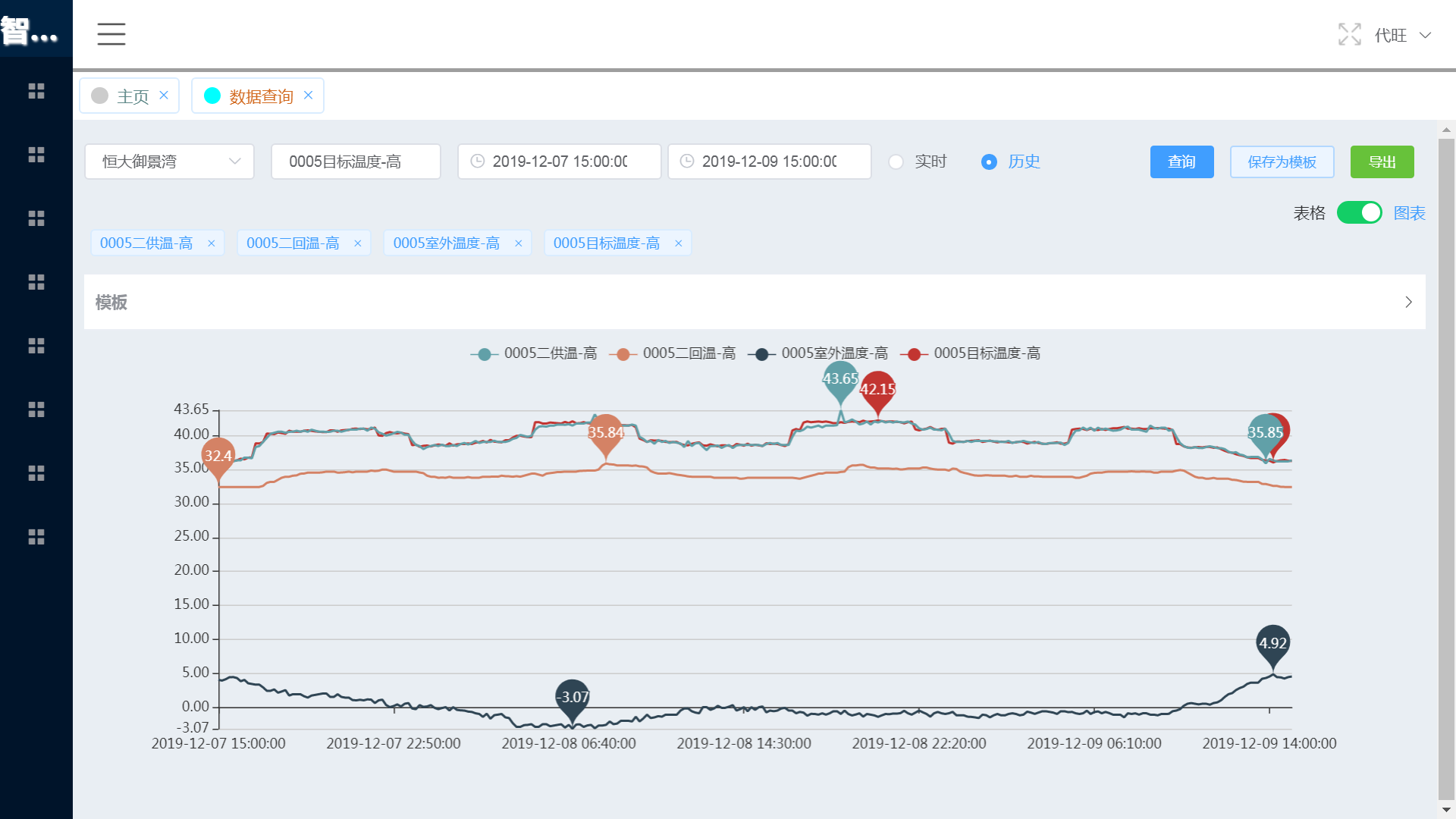Image resolution: width=1456 pixels, height=819 pixels.
Task: Open the hamburger navigation menu
Action: (111, 34)
